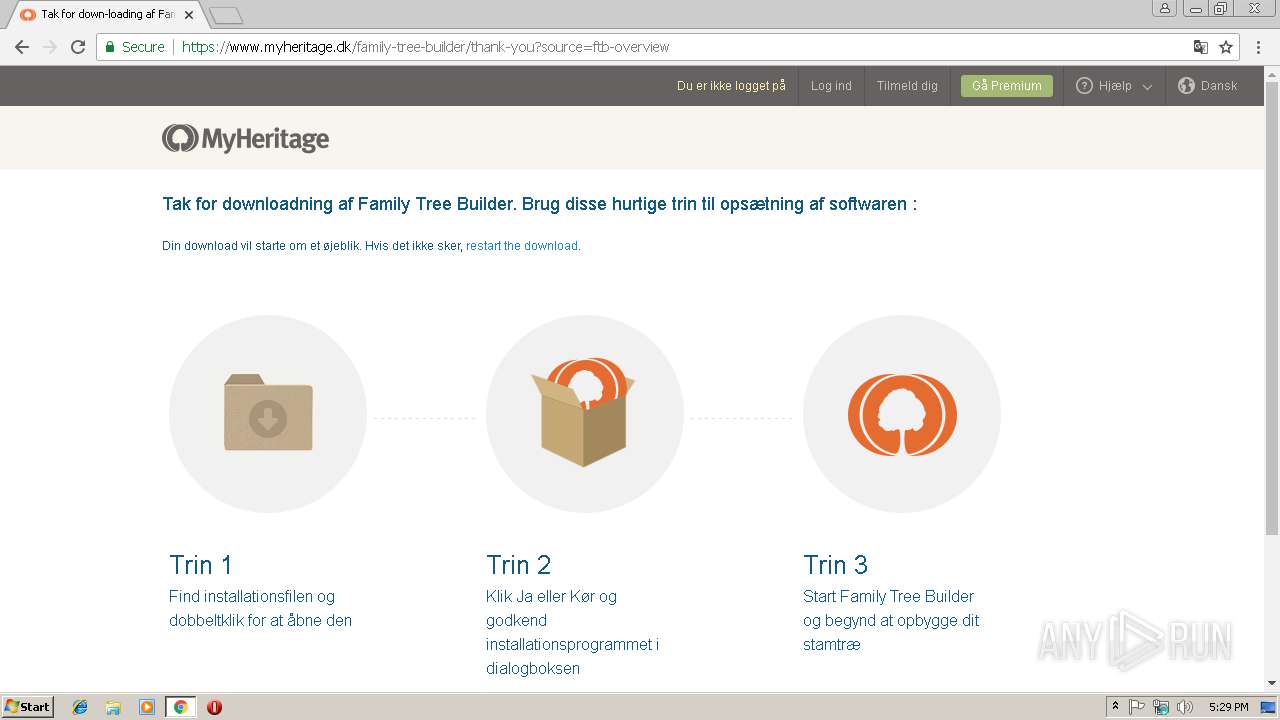
Task: Click the help question mark icon
Action: pyautogui.click(x=1084, y=86)
